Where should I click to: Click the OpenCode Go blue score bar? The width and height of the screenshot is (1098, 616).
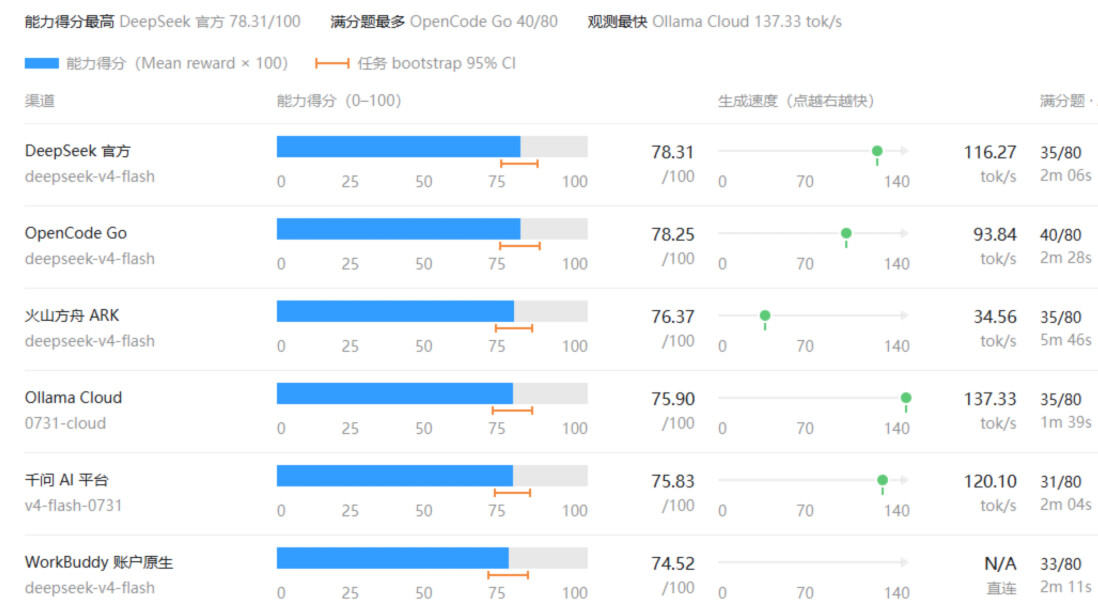click(x=398, y=229)
